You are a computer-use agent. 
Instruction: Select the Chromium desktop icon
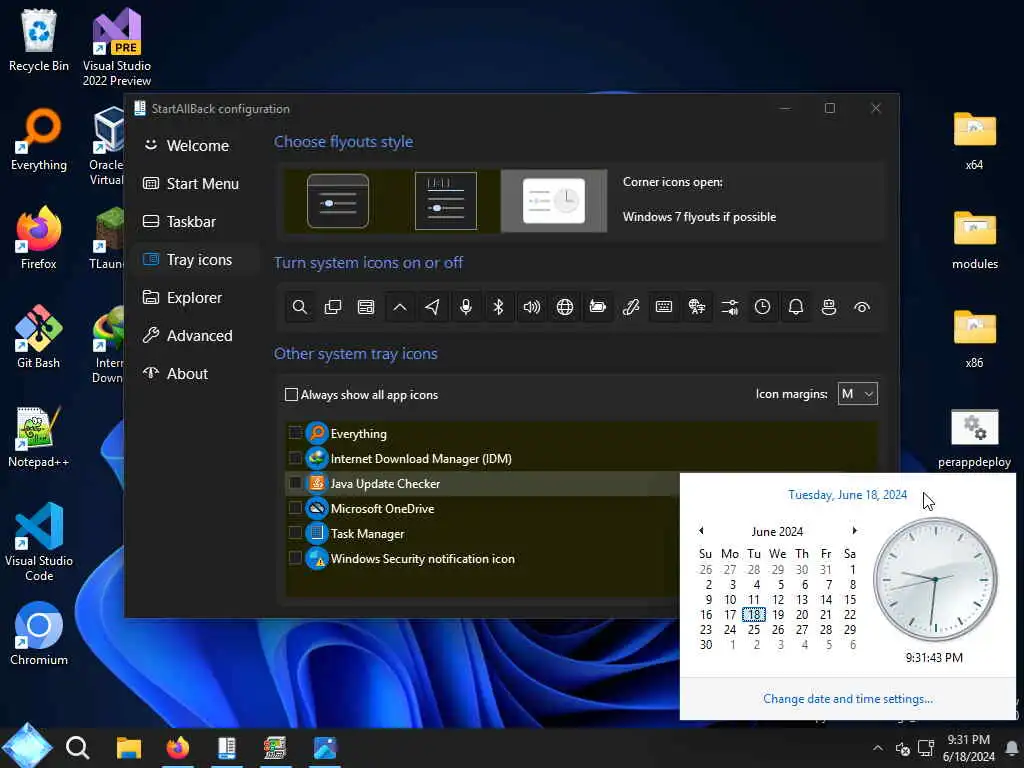pos(39,633)
